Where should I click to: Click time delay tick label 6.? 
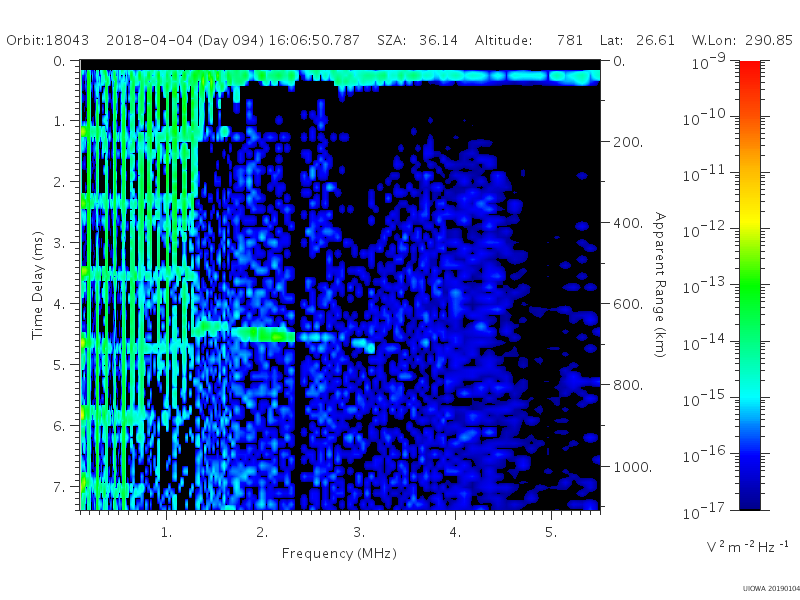tap(59, 426)
